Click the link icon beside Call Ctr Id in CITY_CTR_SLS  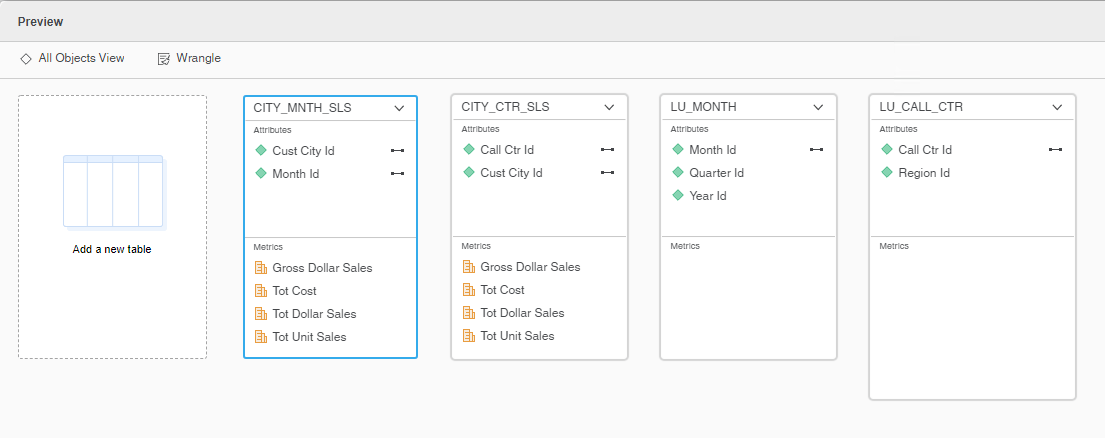[607, 149]
